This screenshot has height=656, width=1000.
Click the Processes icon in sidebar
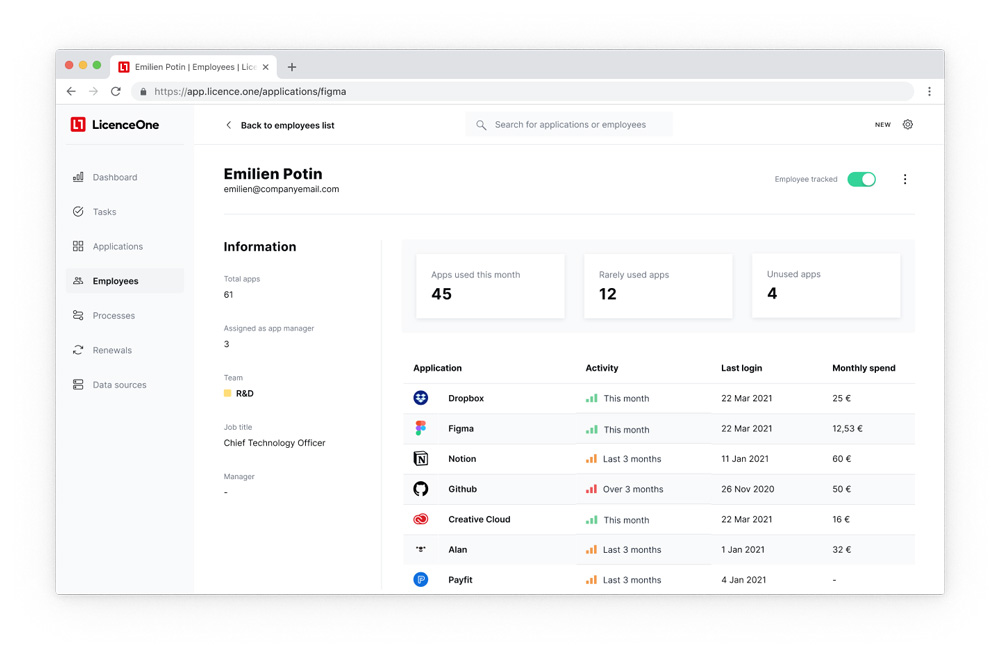[x=78, y=315]
